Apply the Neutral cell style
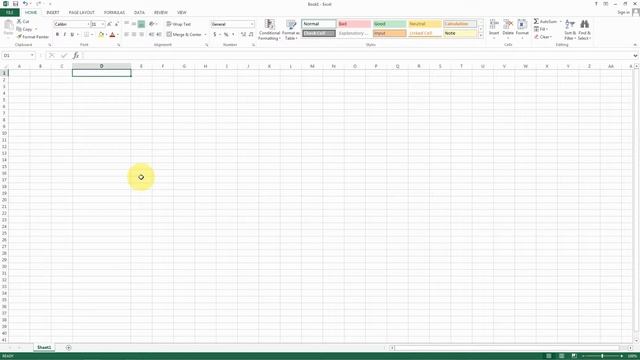The height and width of the screenshot is (360, 640). 424,24
